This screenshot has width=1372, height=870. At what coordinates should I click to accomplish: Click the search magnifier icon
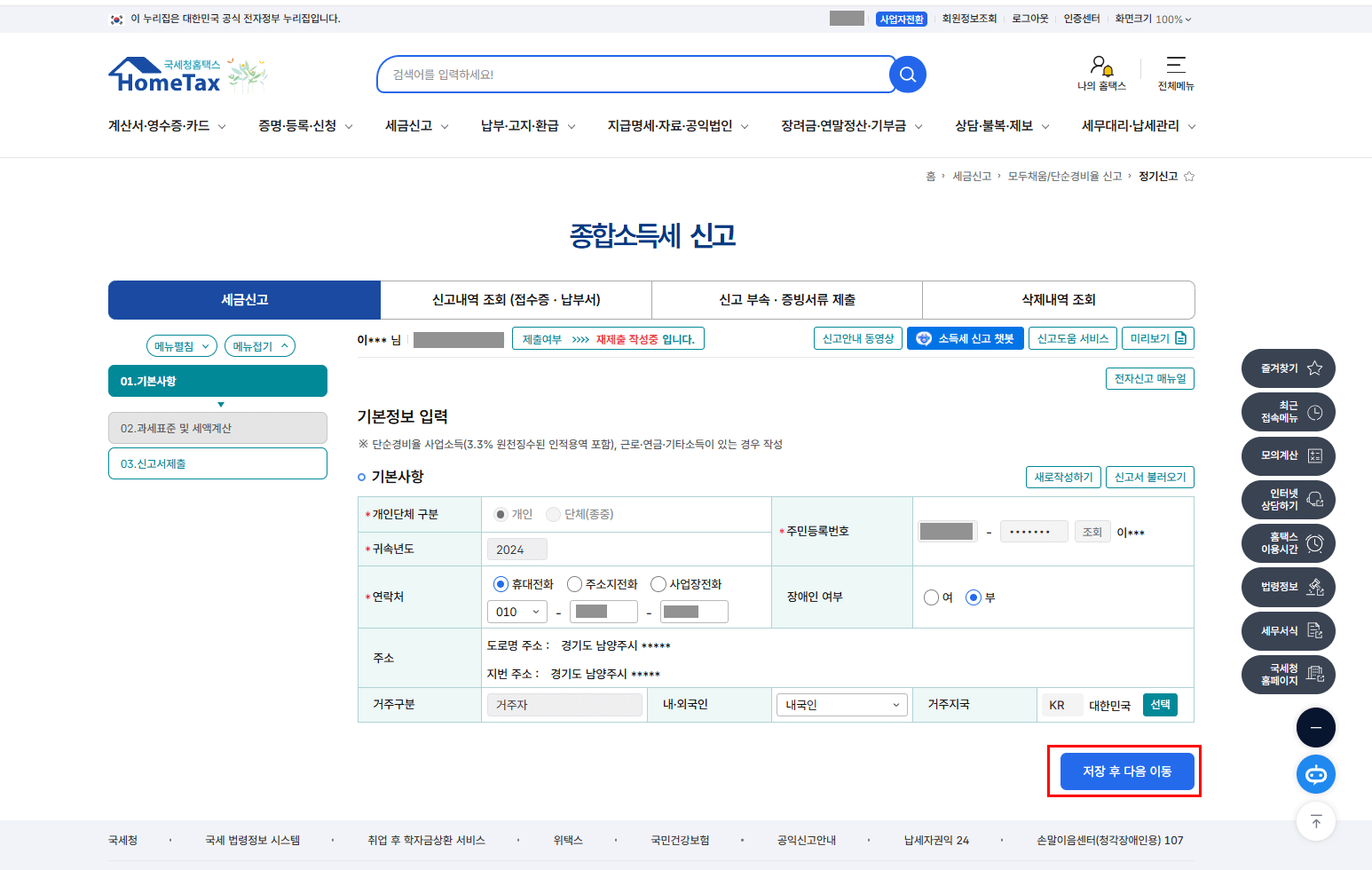(x=907, y=75)
